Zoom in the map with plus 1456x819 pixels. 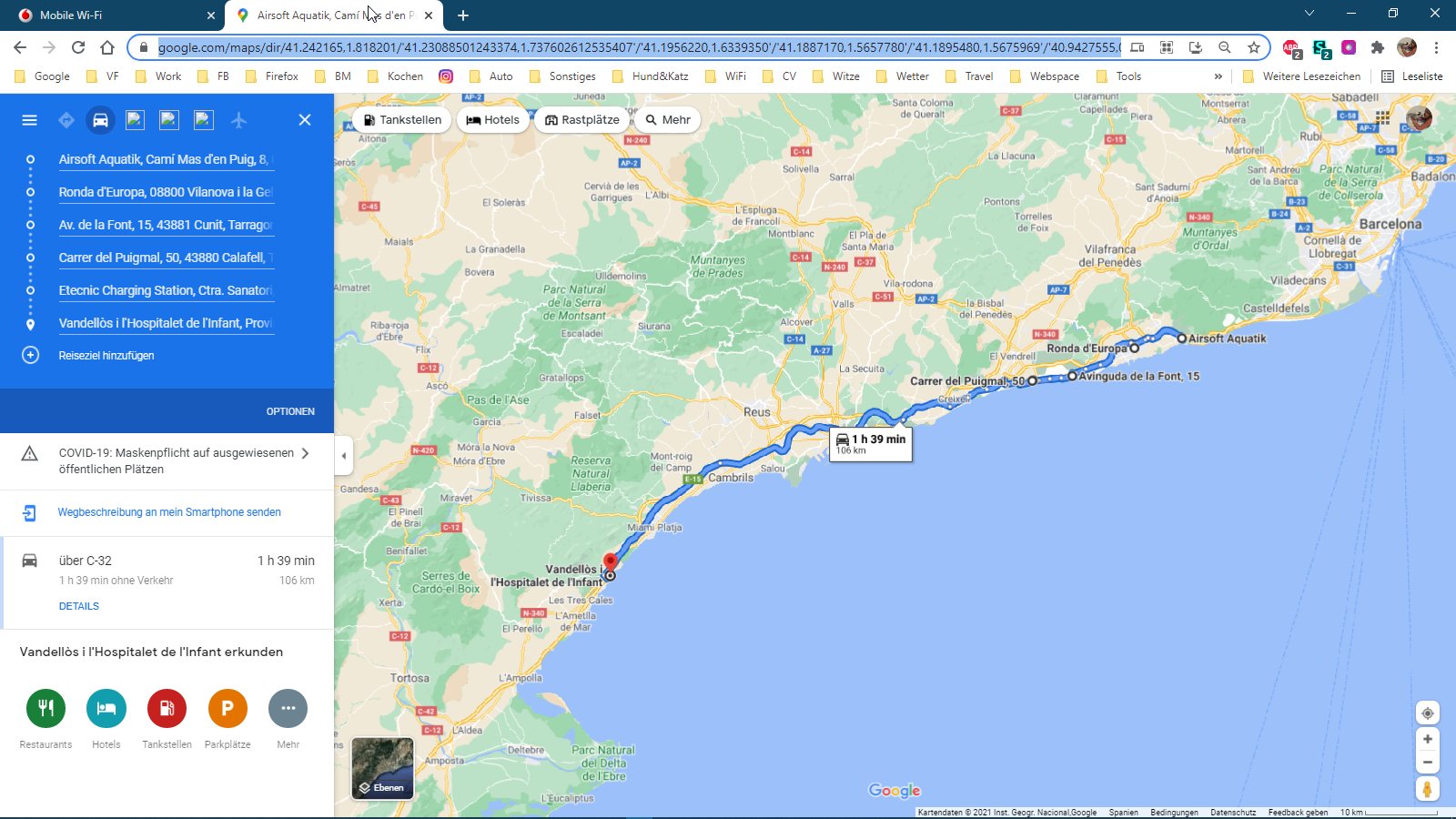[1427, 739]
